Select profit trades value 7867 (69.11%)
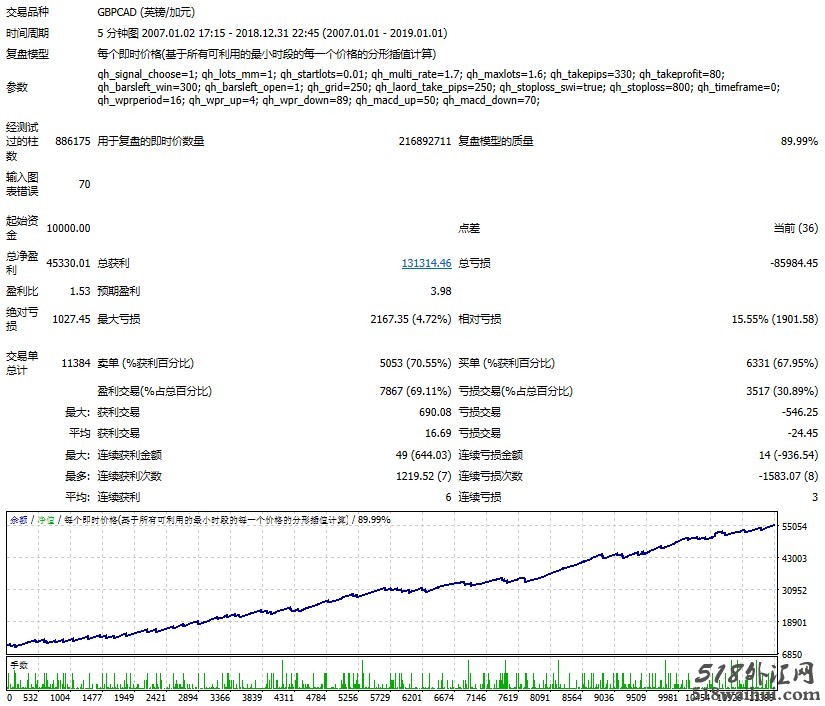The image size is (825, 706). click(415, 391)
